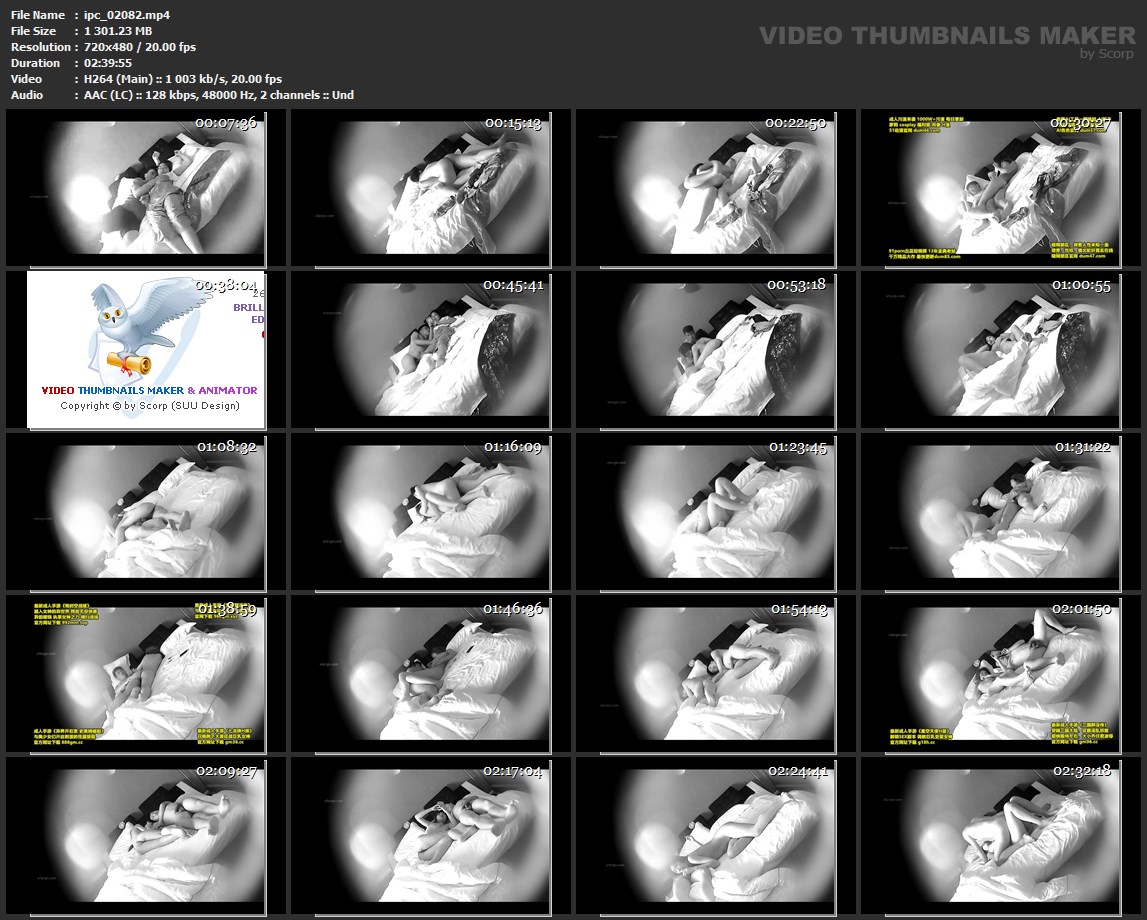The height and width of the screenshot is (920, 1147).
Task: Open the thumbnail at 02:17:04
Action: pos(420,836)
